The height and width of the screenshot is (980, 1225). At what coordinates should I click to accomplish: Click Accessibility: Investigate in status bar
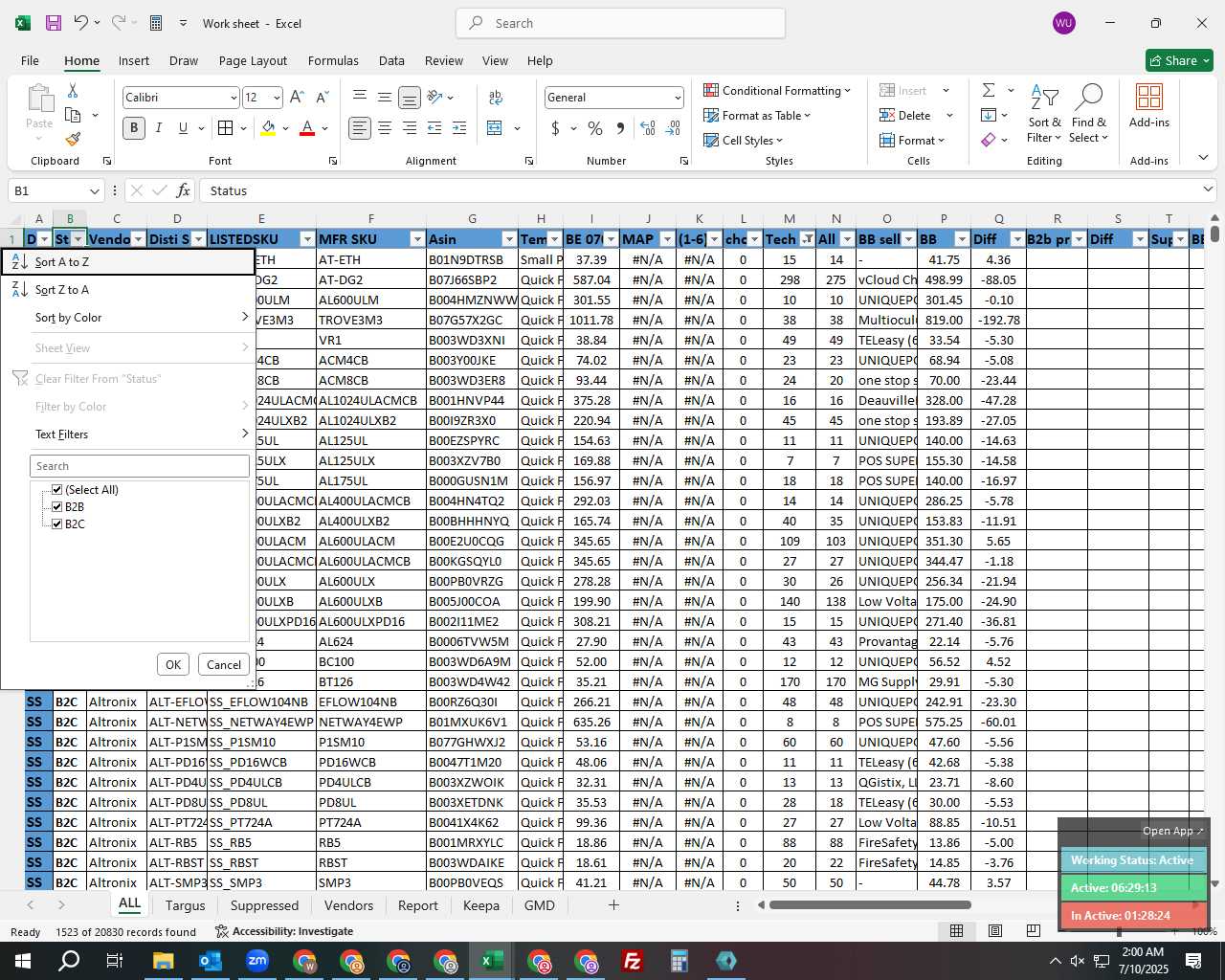tap(284, 931)
